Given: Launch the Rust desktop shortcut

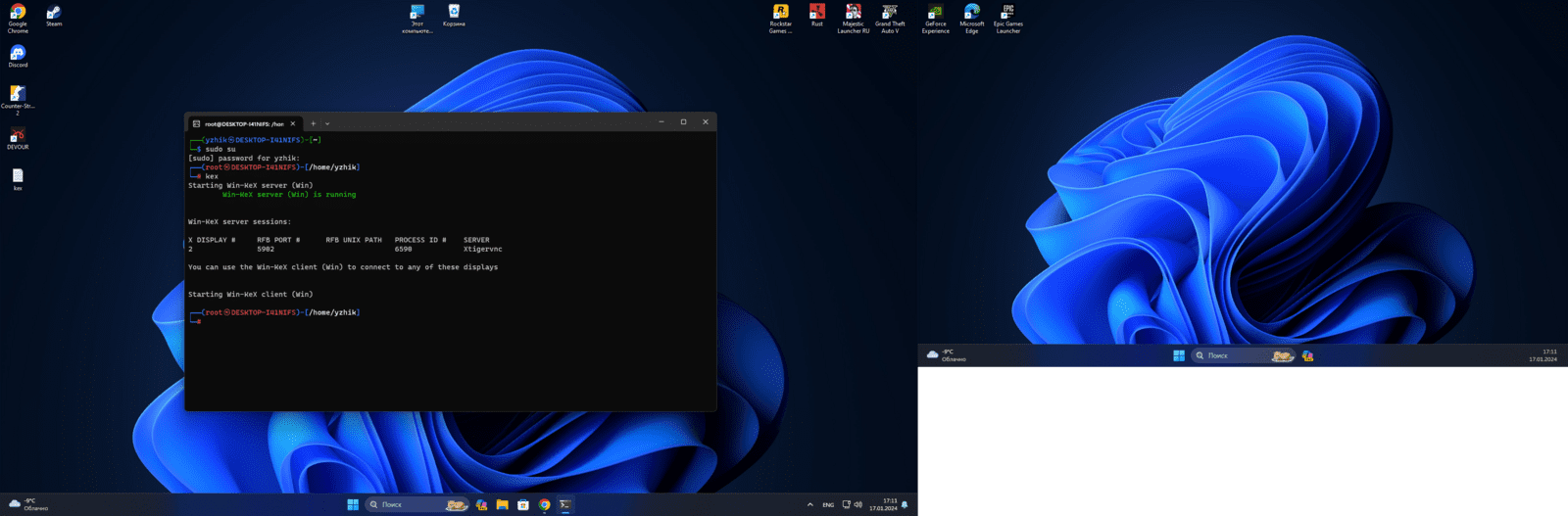Looking at the screenshot, I should (x=816, y=13).
